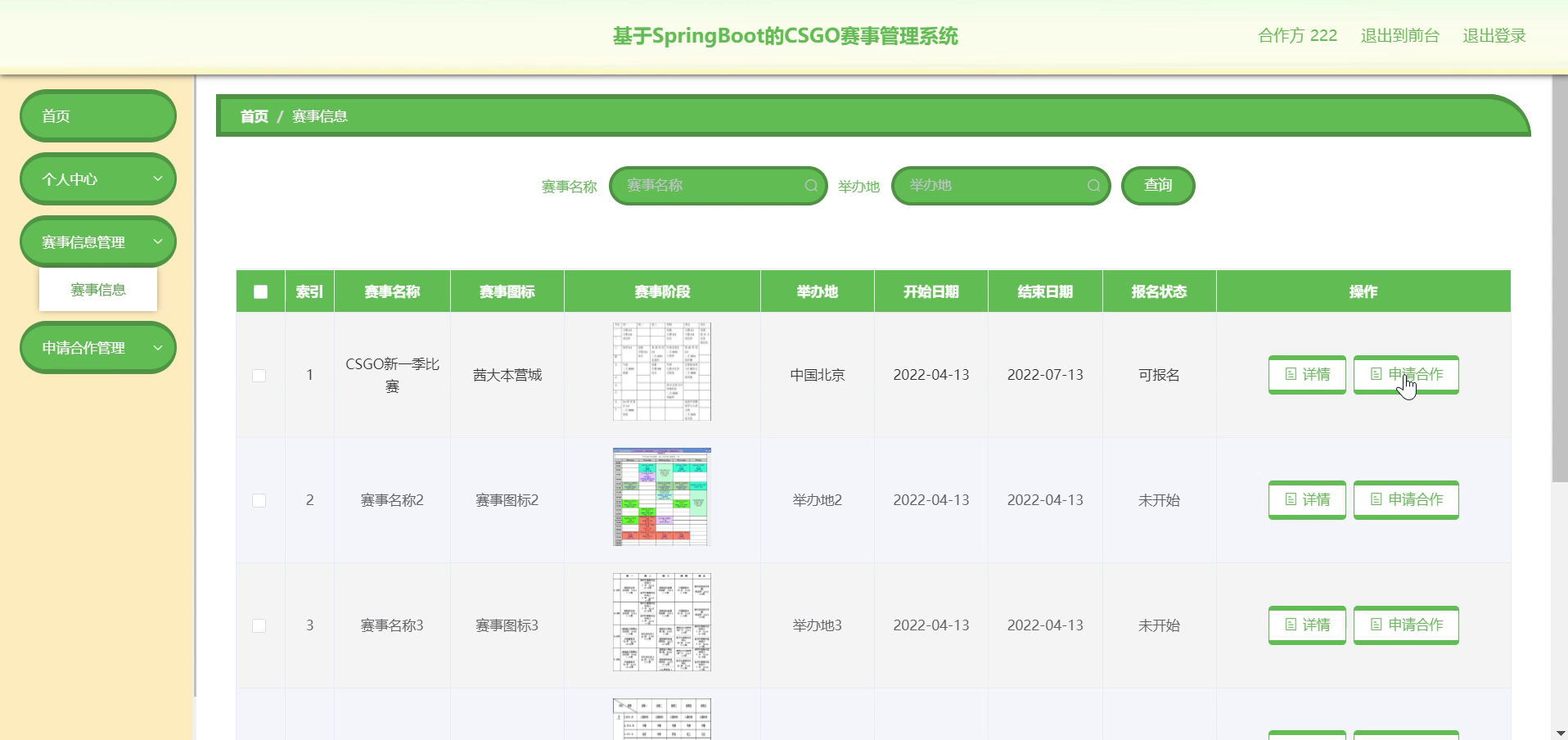The image size is (1568, 740).
Task: Click the 查询 search button
Action: (1158, 186)
